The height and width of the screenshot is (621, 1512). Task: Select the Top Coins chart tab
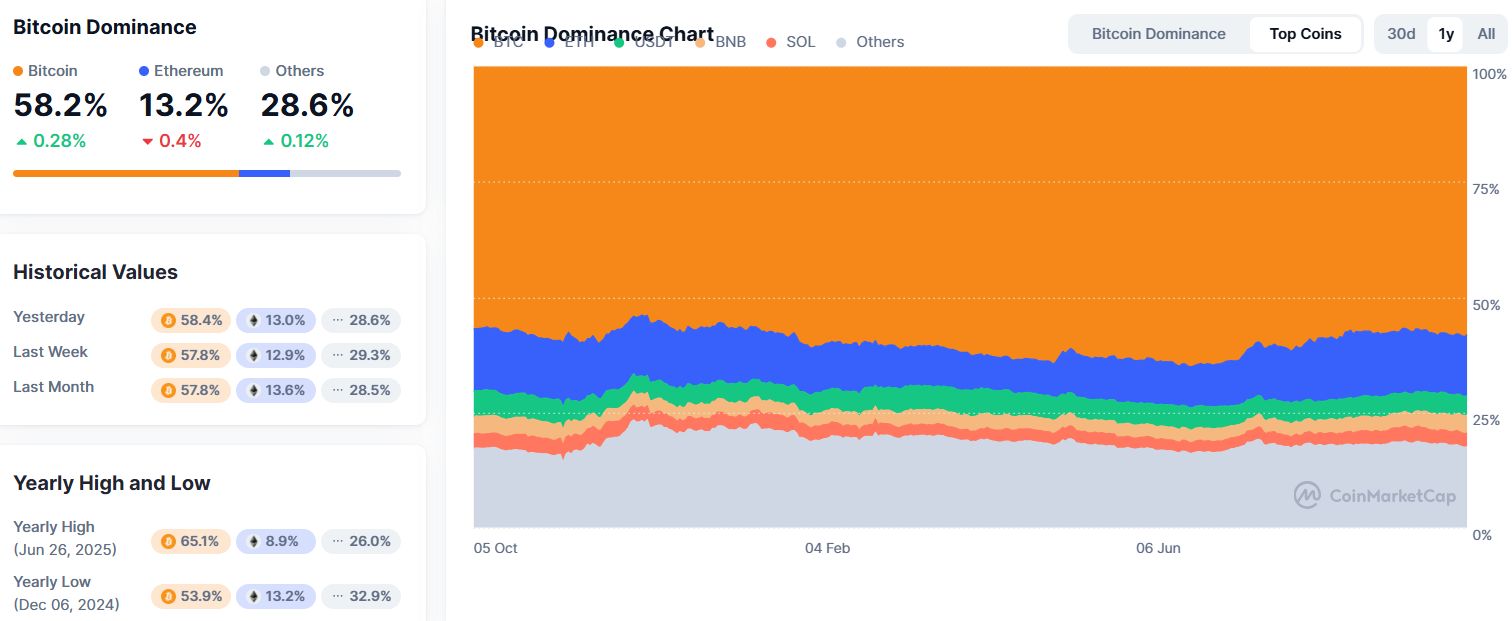(x=1305, y=34)
